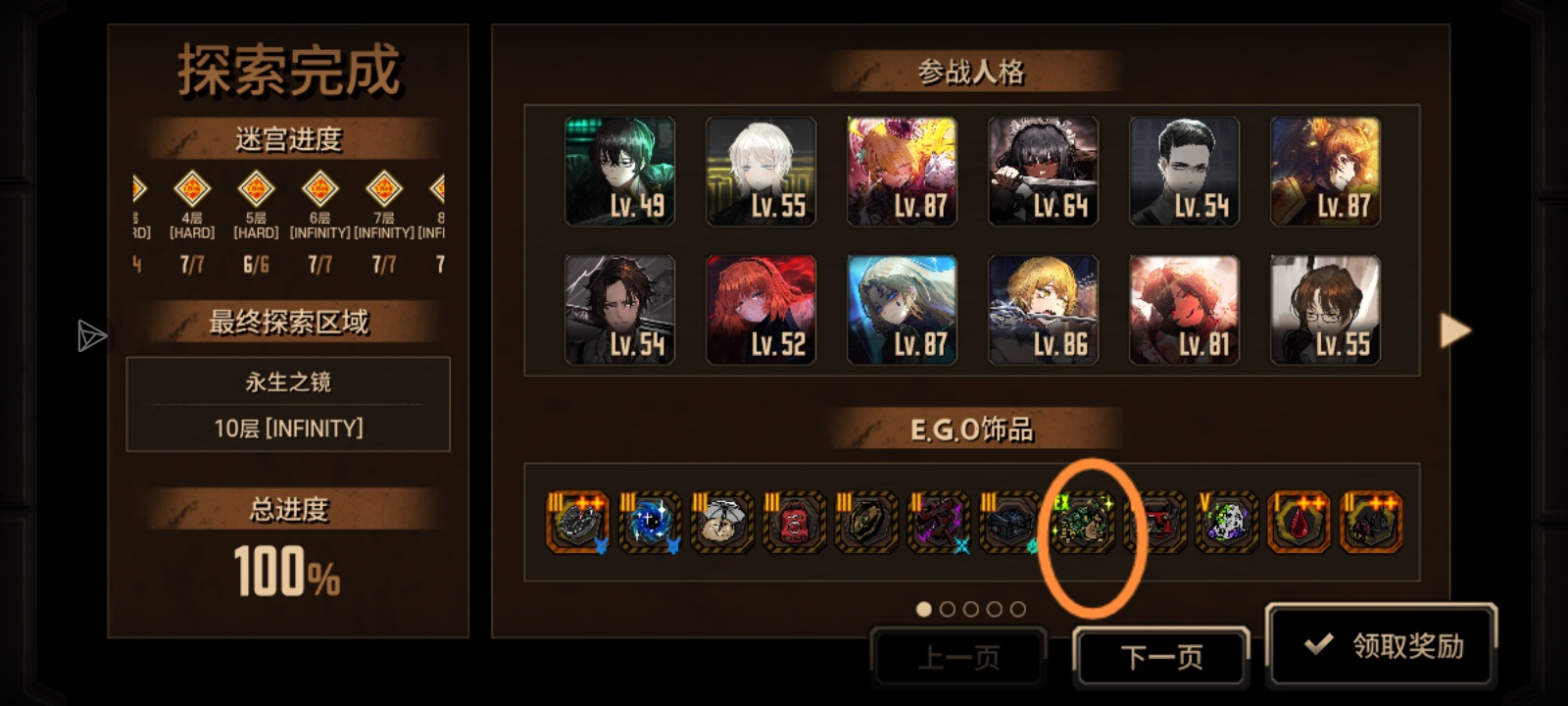Viewport: 1568px width, 706px height.
Task: Select the last pagination dot
Action: tap(1018, 609)
